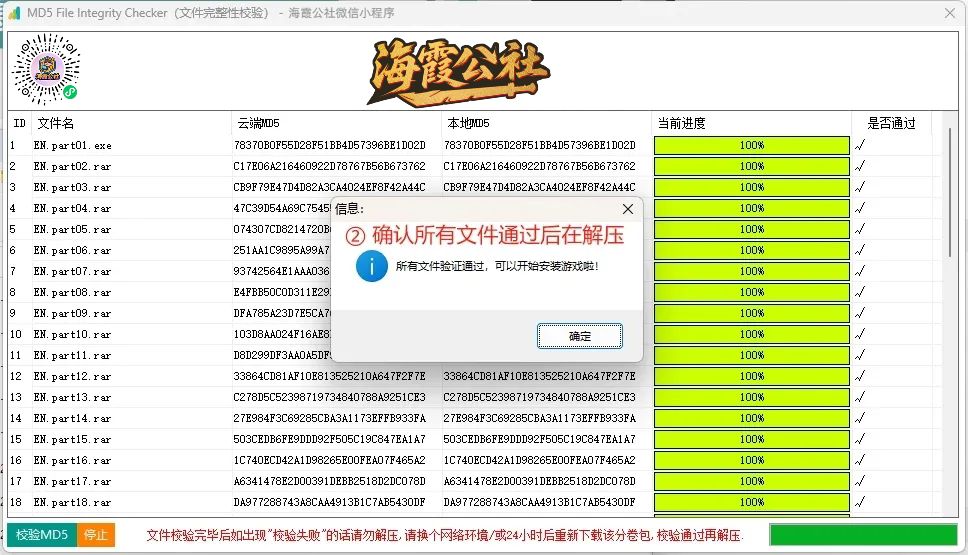
Task: Select file EN.part14.rar
Action: (73, 419)
